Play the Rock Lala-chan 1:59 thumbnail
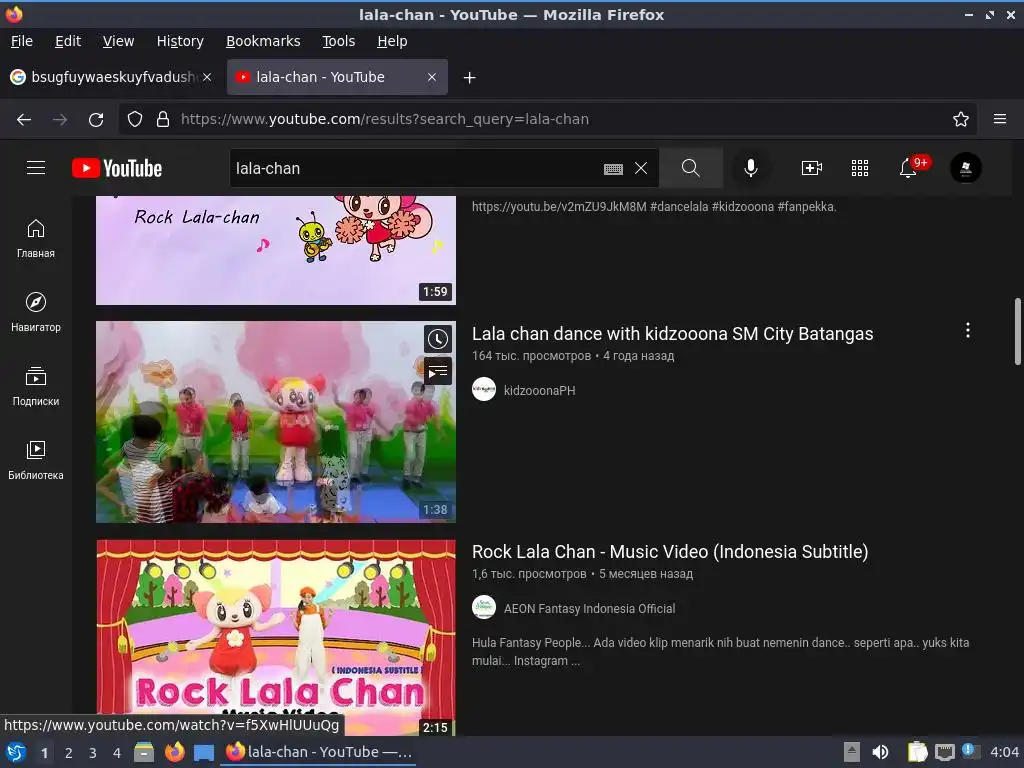Image resolution: width=1024 pixels, height=768 pixels. coord(276,250)
